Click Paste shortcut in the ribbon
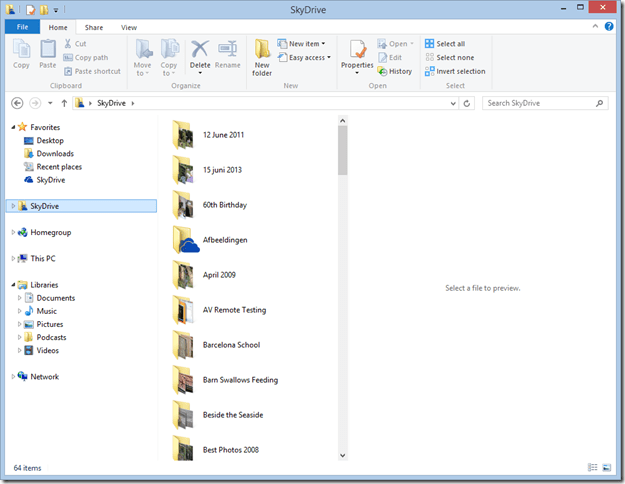Viewport: 625px width, 484px height. 92,71
